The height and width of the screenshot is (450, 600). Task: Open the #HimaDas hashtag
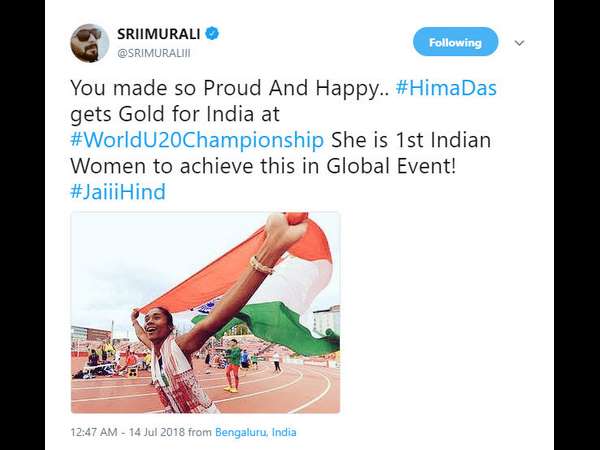[x=446, y=88]
